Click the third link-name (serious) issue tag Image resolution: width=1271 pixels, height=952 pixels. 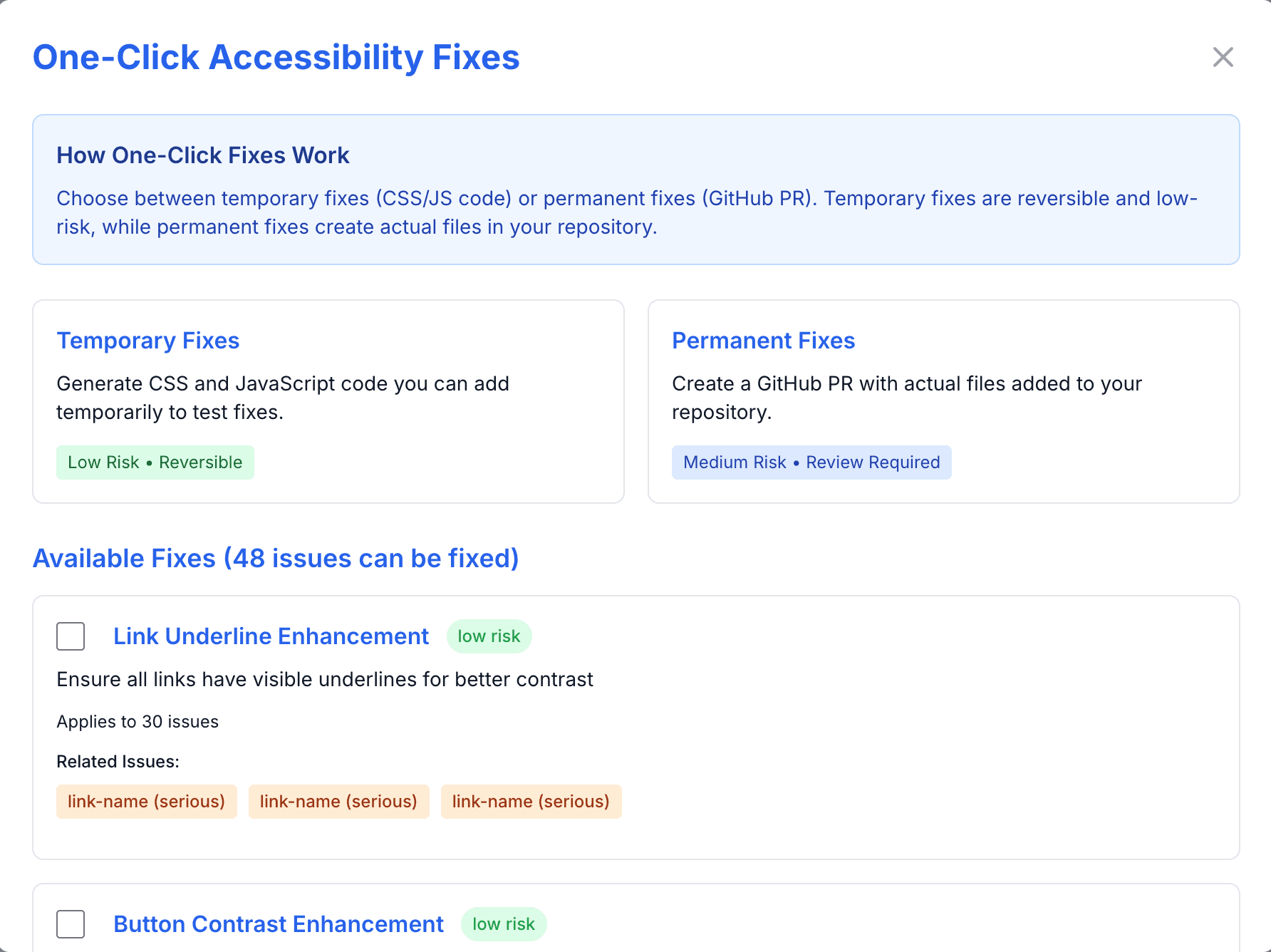[x=531, y=801]
